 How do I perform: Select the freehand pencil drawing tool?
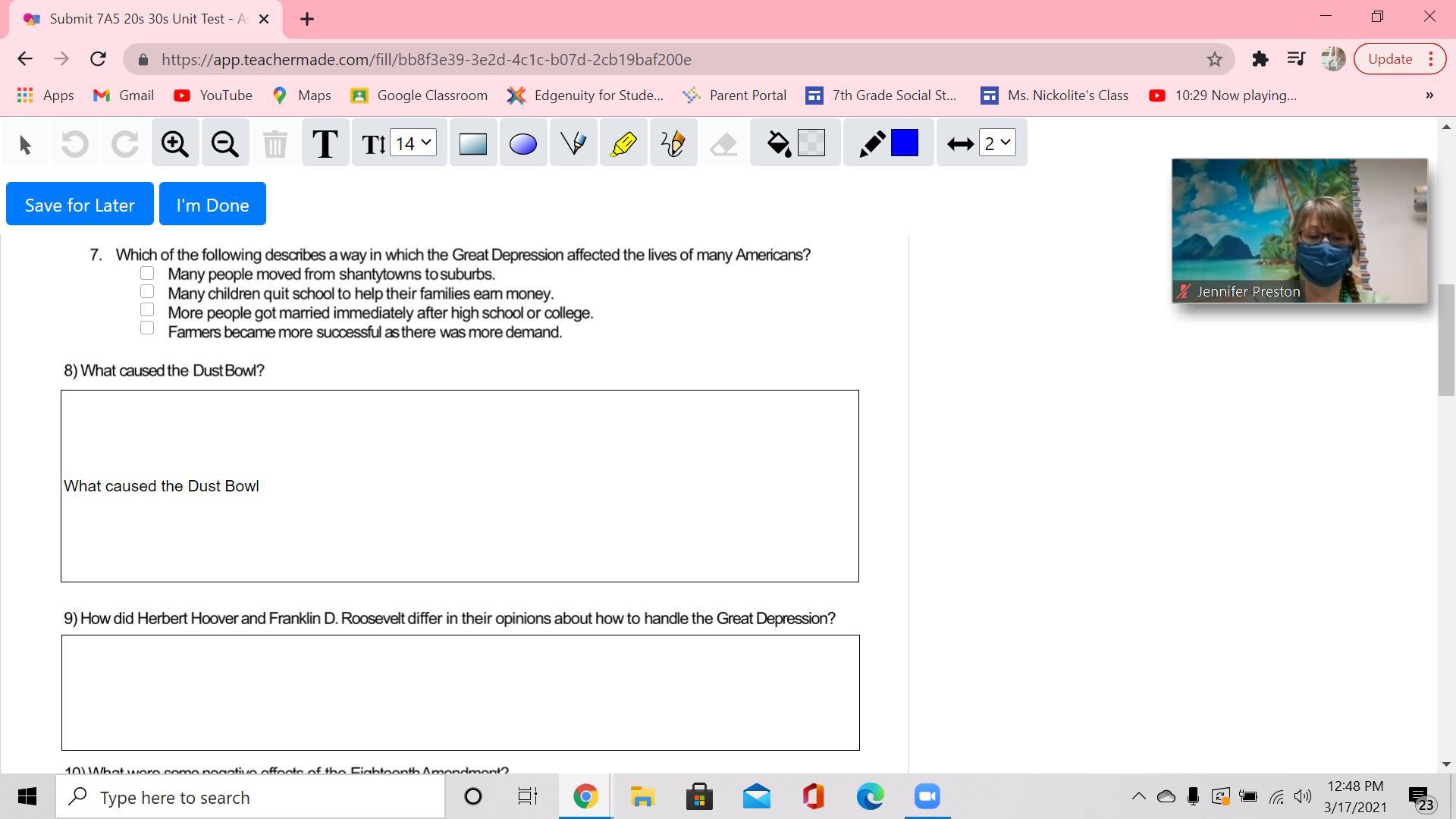[x=673, y=143]
